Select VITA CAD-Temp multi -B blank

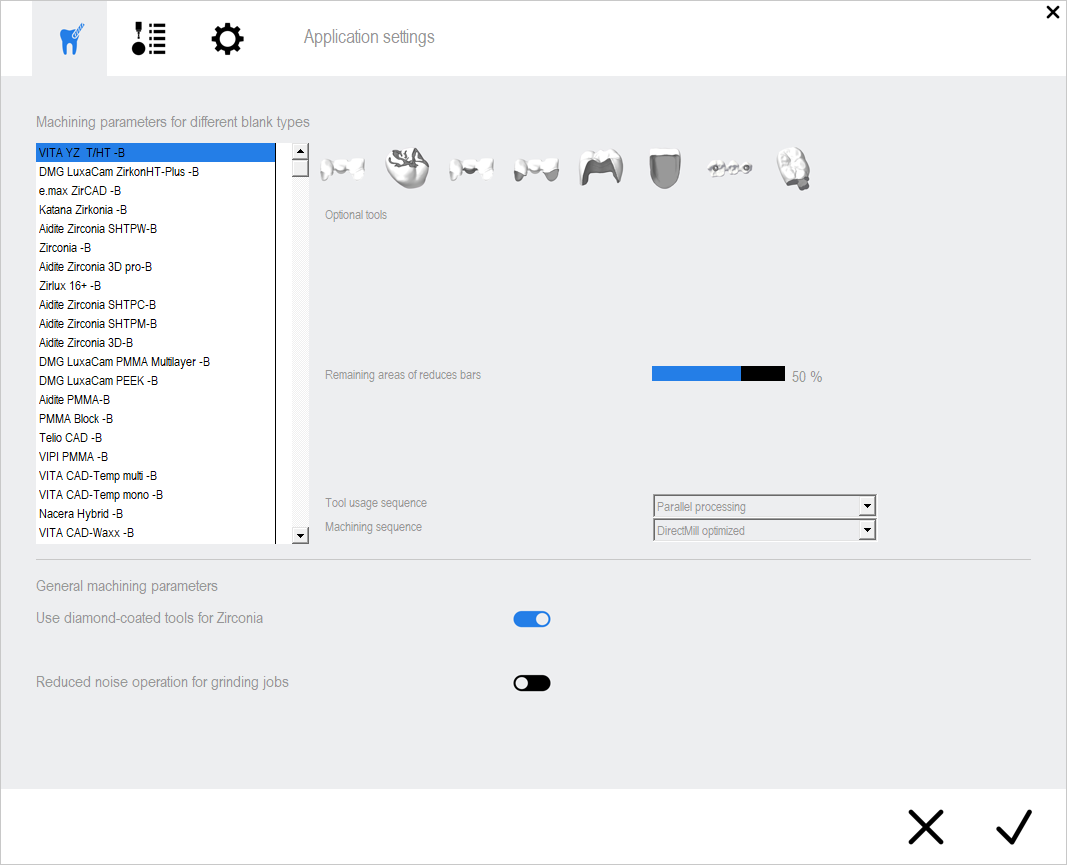pyautogui.click(x=155, y=476)
